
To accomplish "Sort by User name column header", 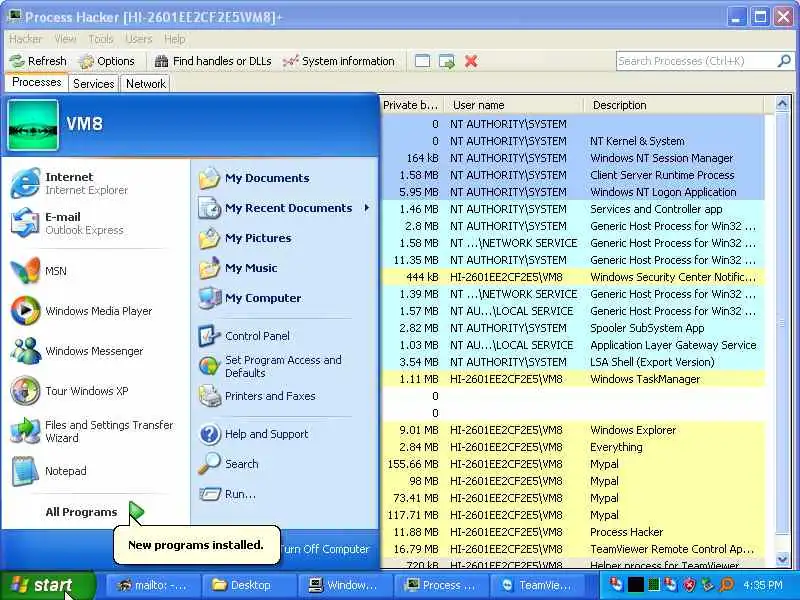I will click(513, 105).
